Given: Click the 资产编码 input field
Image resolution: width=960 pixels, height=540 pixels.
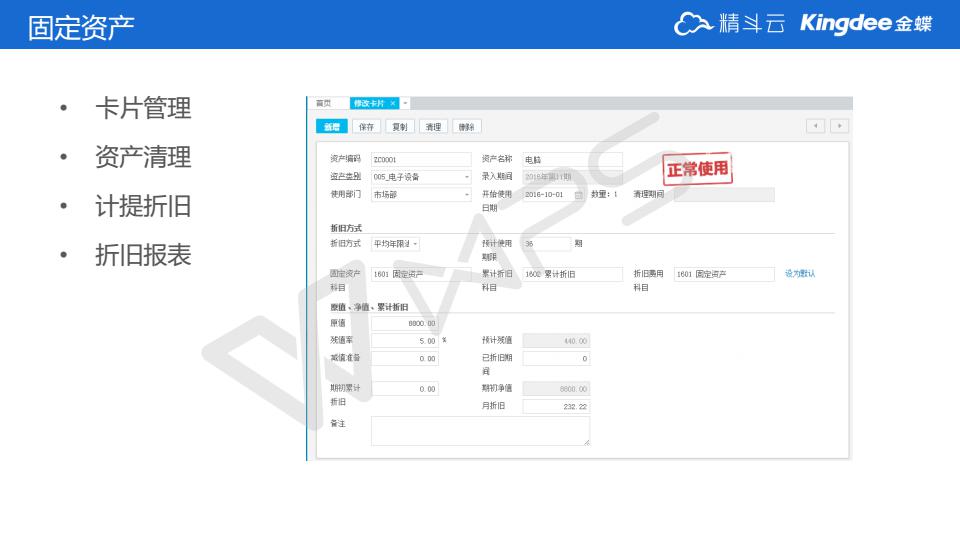Looking at the screenshot, I should click(420, 159).
